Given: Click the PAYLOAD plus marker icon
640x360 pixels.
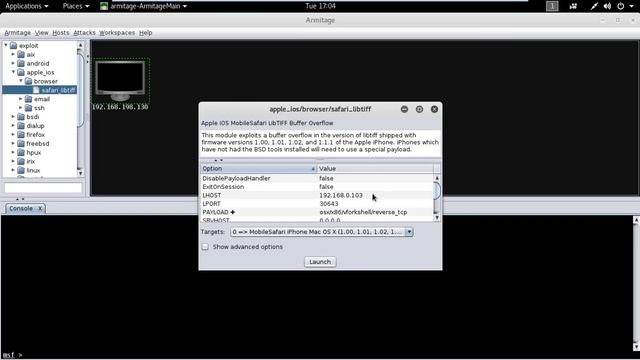Looking at the screenshot, I should [x=233, y=212].
